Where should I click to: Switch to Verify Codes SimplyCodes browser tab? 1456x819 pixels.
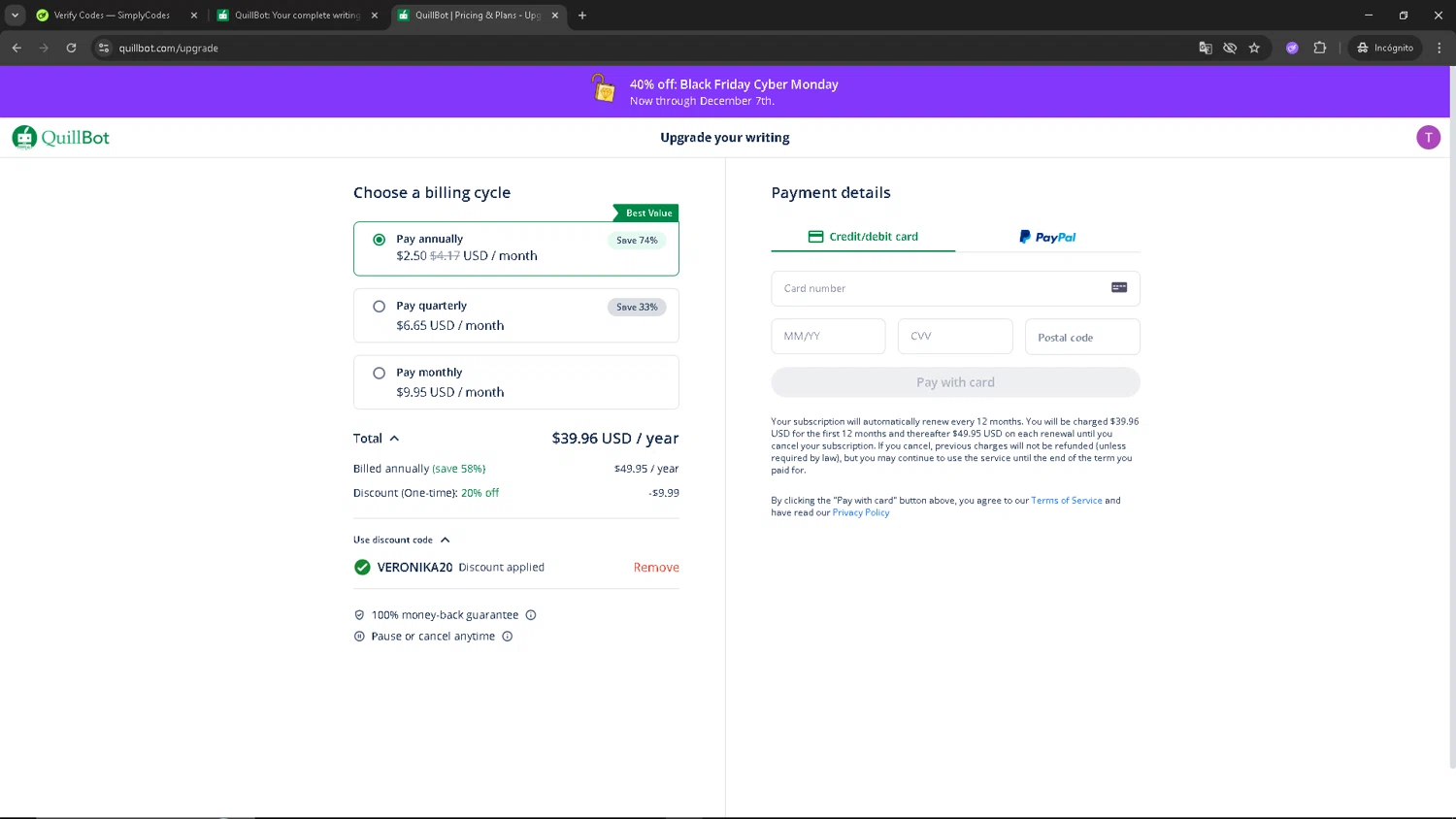point(112,16)
